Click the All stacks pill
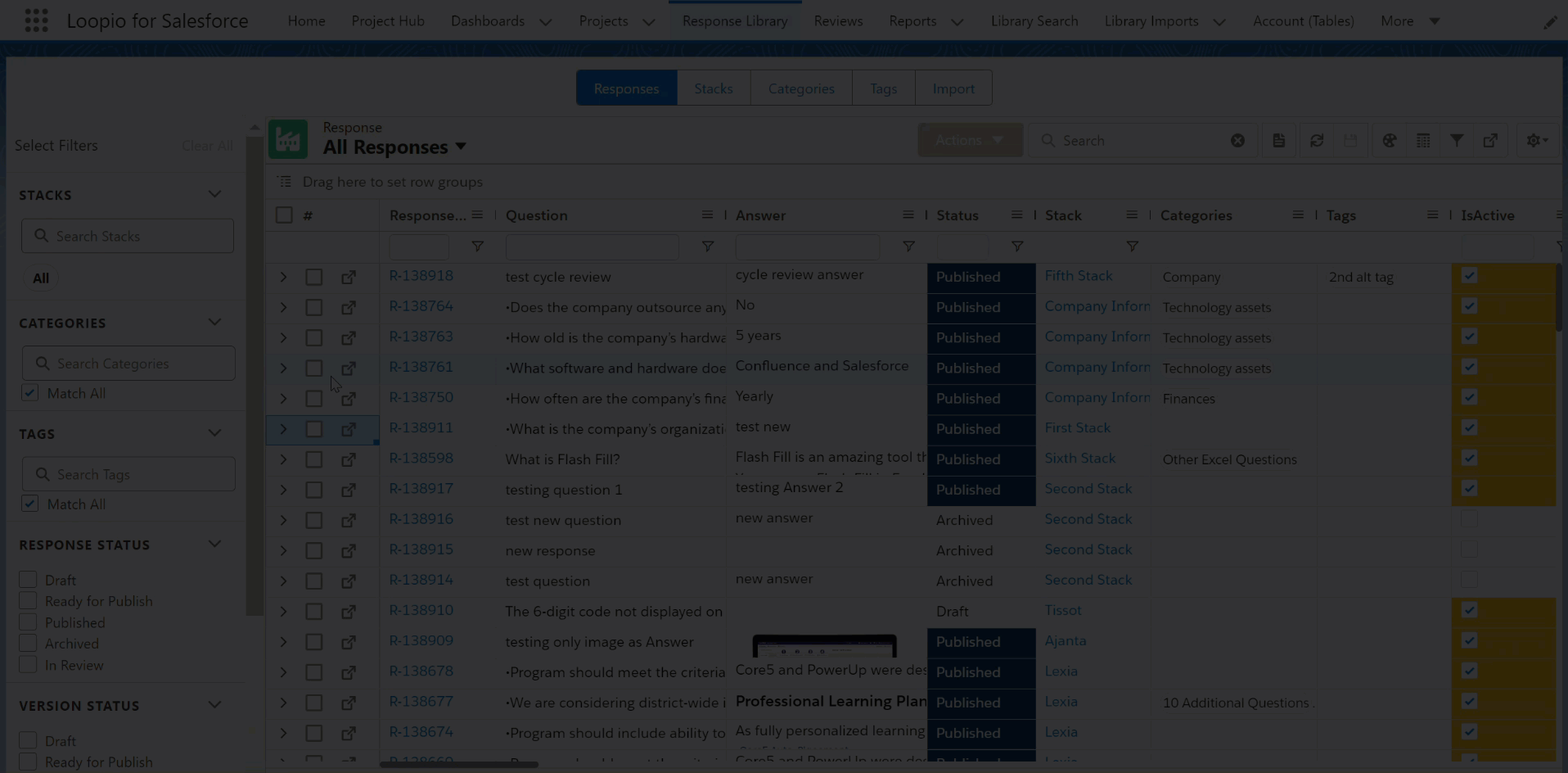The width and height of the screenshot is (1568, 773). pos(41,278)
